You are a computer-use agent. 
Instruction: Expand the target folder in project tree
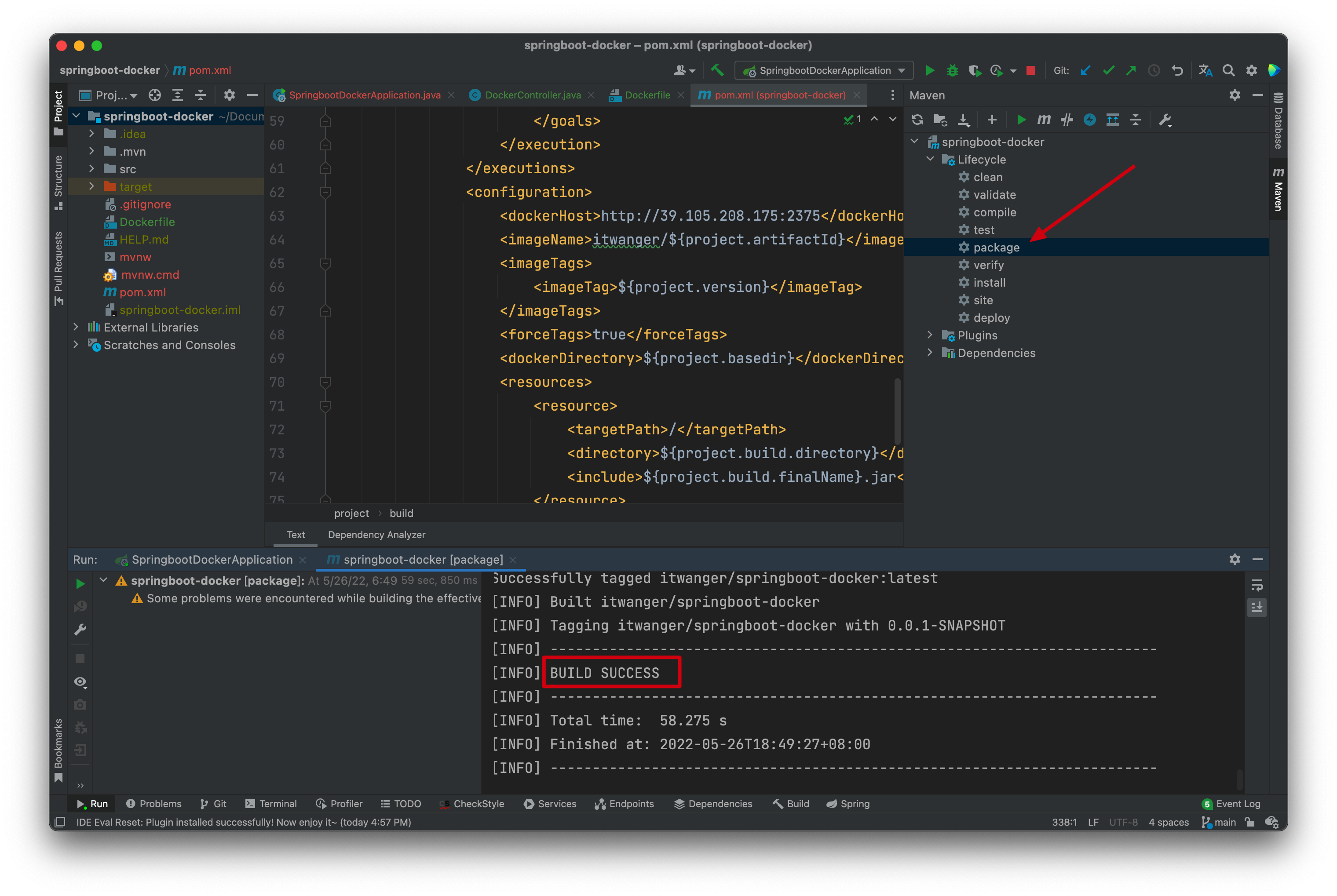pos(91,186)
